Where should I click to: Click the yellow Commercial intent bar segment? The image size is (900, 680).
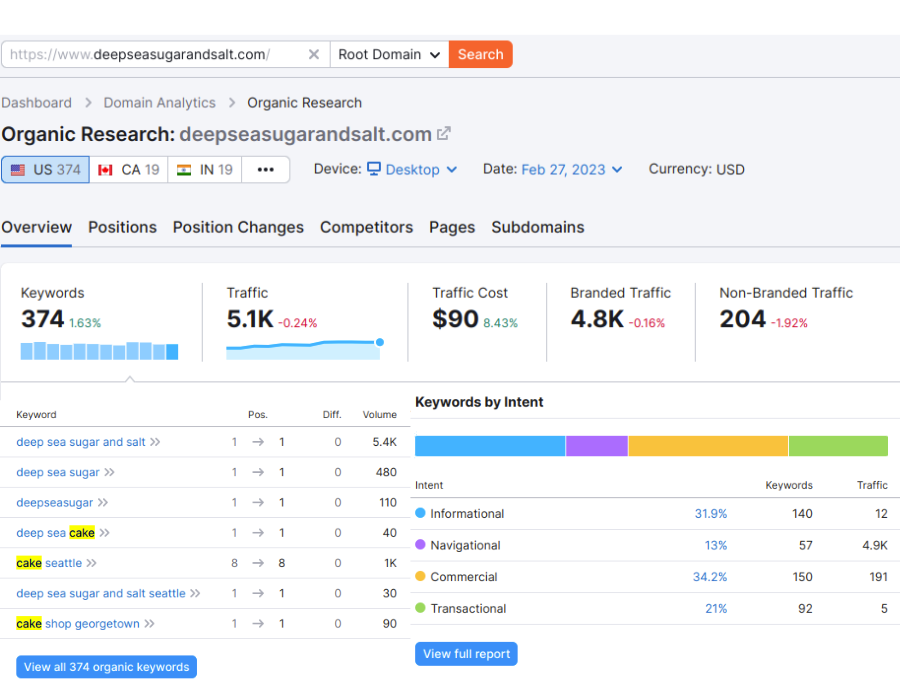(x=708, y=446)
